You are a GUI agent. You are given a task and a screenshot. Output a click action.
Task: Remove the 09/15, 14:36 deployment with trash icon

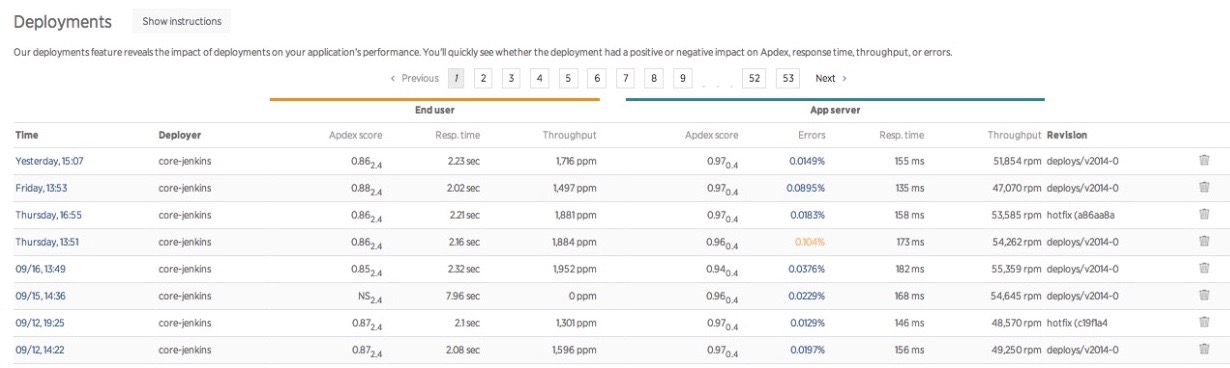[1204, 295]
